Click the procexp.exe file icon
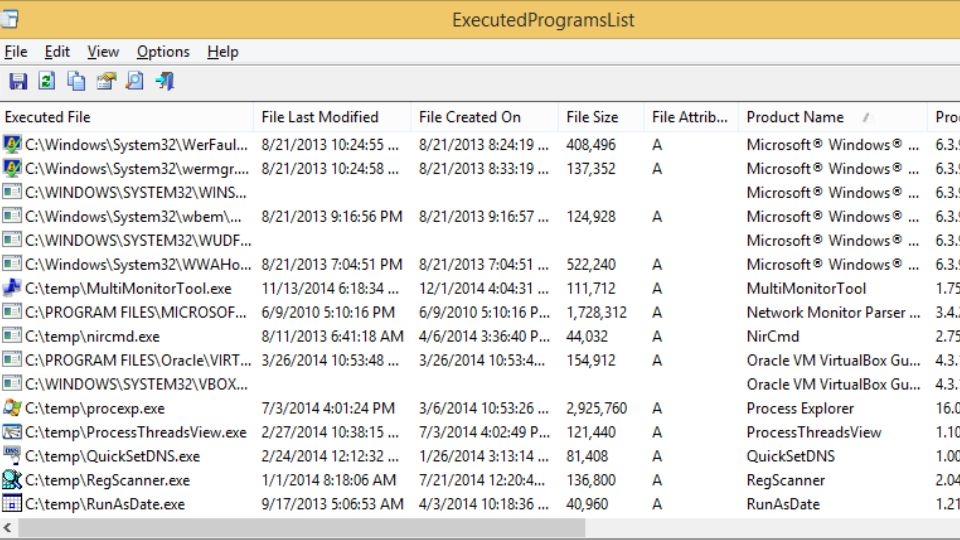This screenshot has width=960, height=540. coord(12,408)
